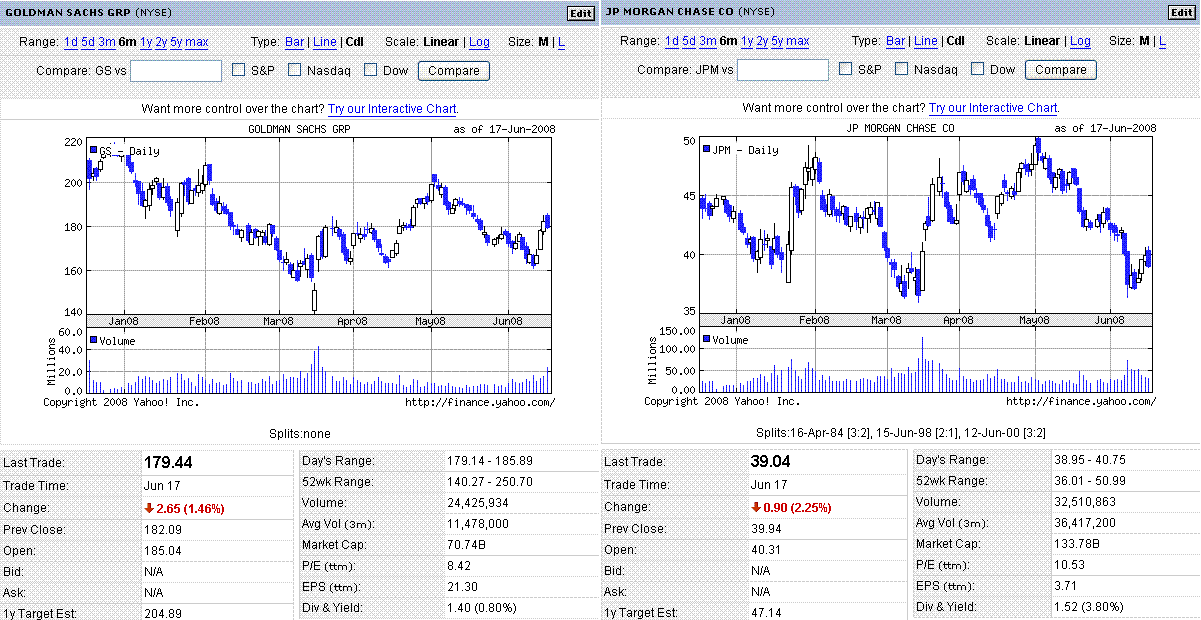Switch JPM chart range to max
The image size is (1201, 620).
point(798,42)
